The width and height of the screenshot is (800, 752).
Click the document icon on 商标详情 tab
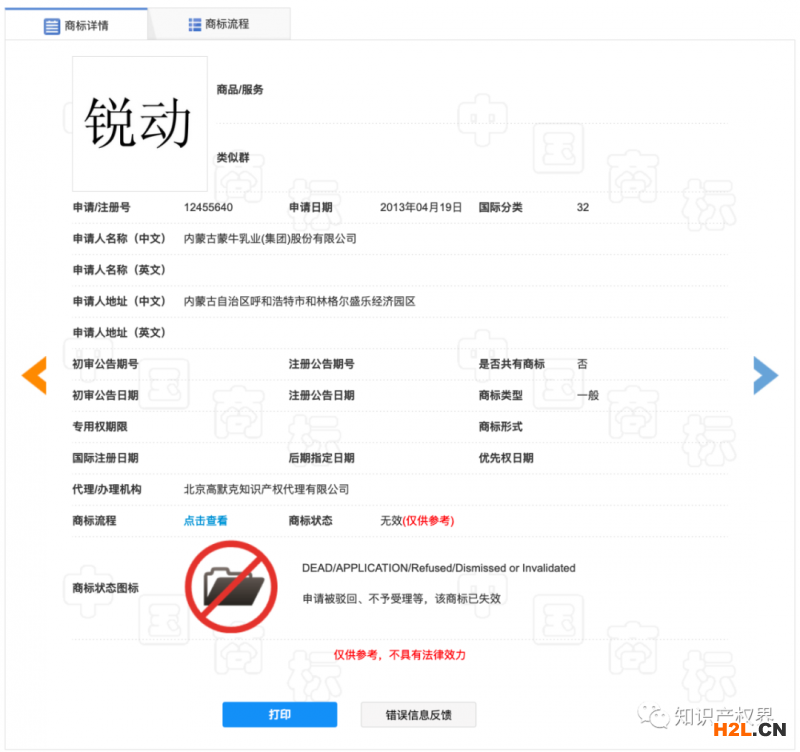click(x=52, y=26)
